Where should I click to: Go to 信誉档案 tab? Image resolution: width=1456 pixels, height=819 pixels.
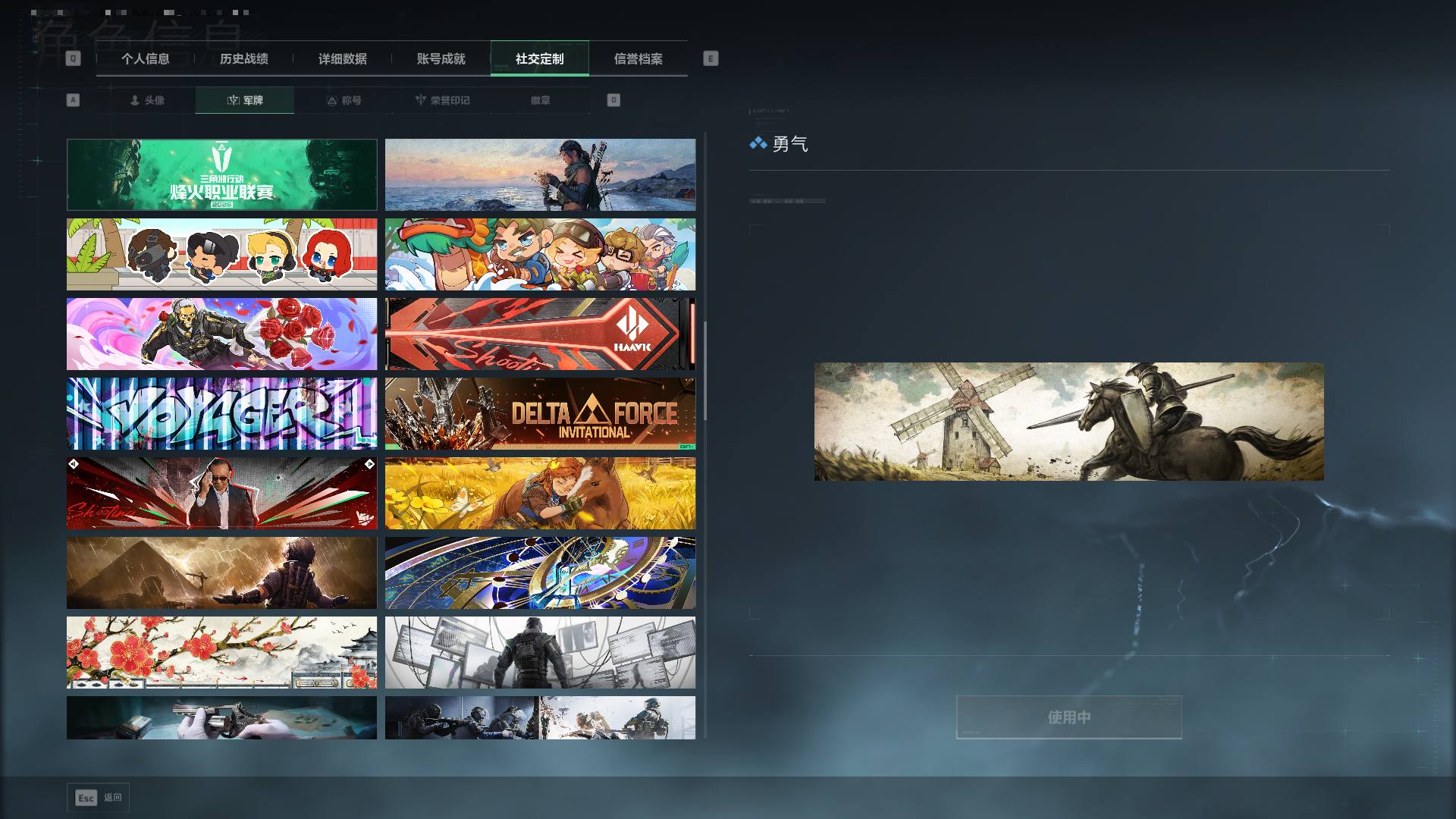(x=638, y=58)
